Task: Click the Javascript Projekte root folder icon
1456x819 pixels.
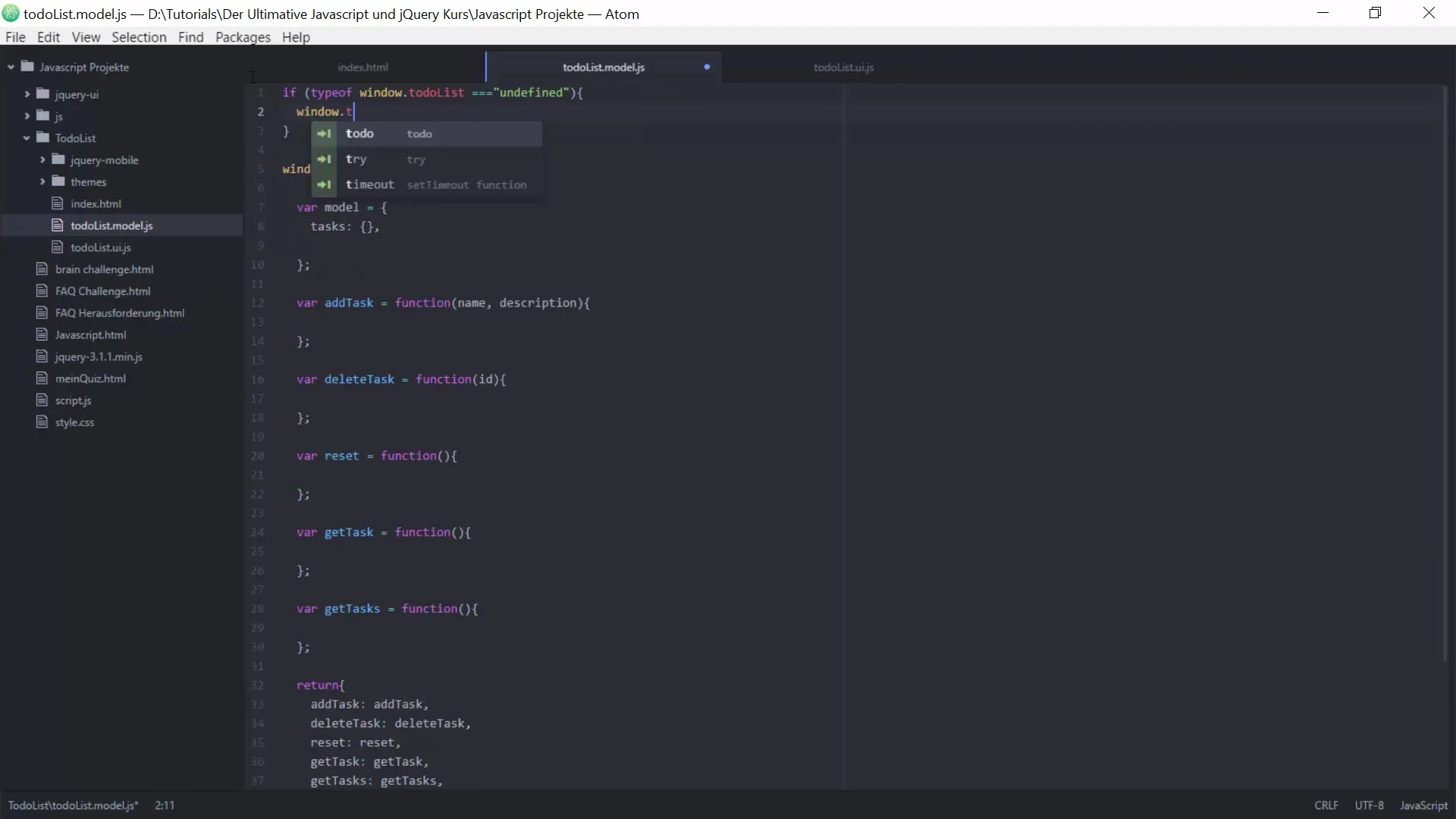Action: [28, 67]
